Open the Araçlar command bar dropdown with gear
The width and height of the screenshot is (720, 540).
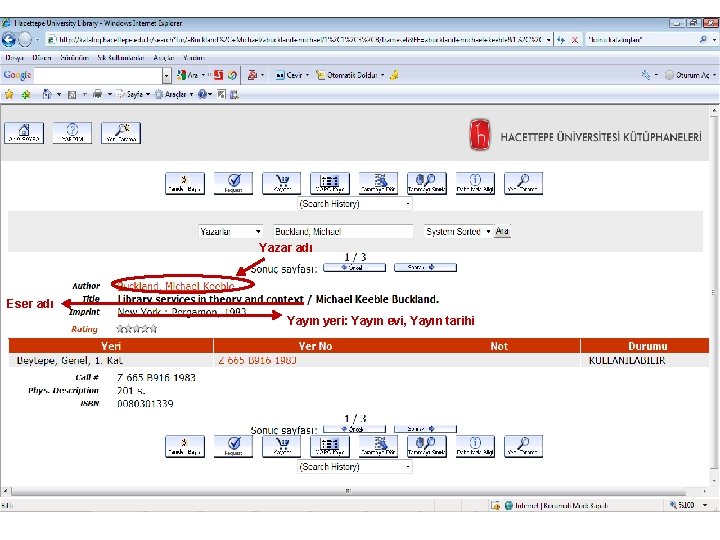coord(174,94)
